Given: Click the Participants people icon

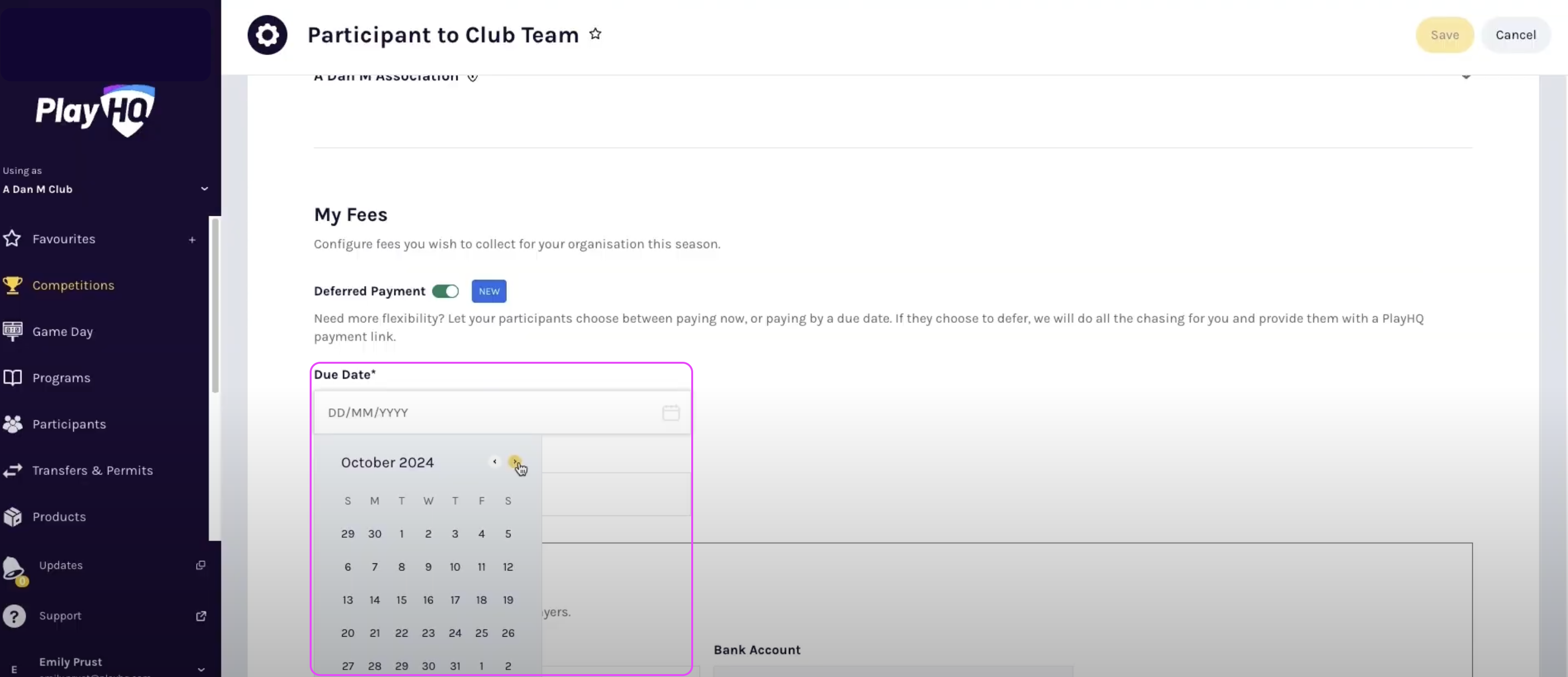Looking at the screenshot, I should coord(12,424).
